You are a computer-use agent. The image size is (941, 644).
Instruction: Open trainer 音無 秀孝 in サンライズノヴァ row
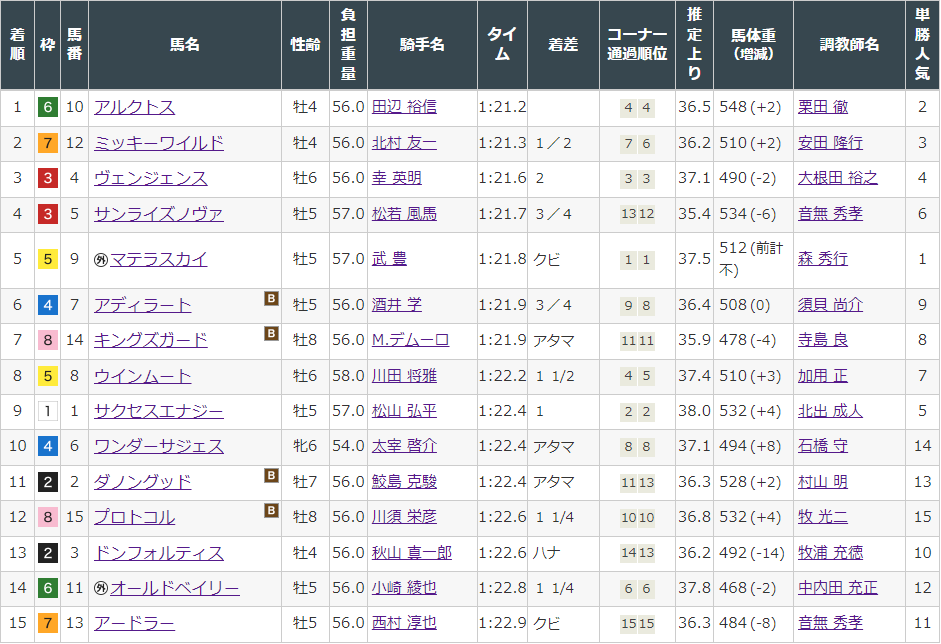click(830, 214)
